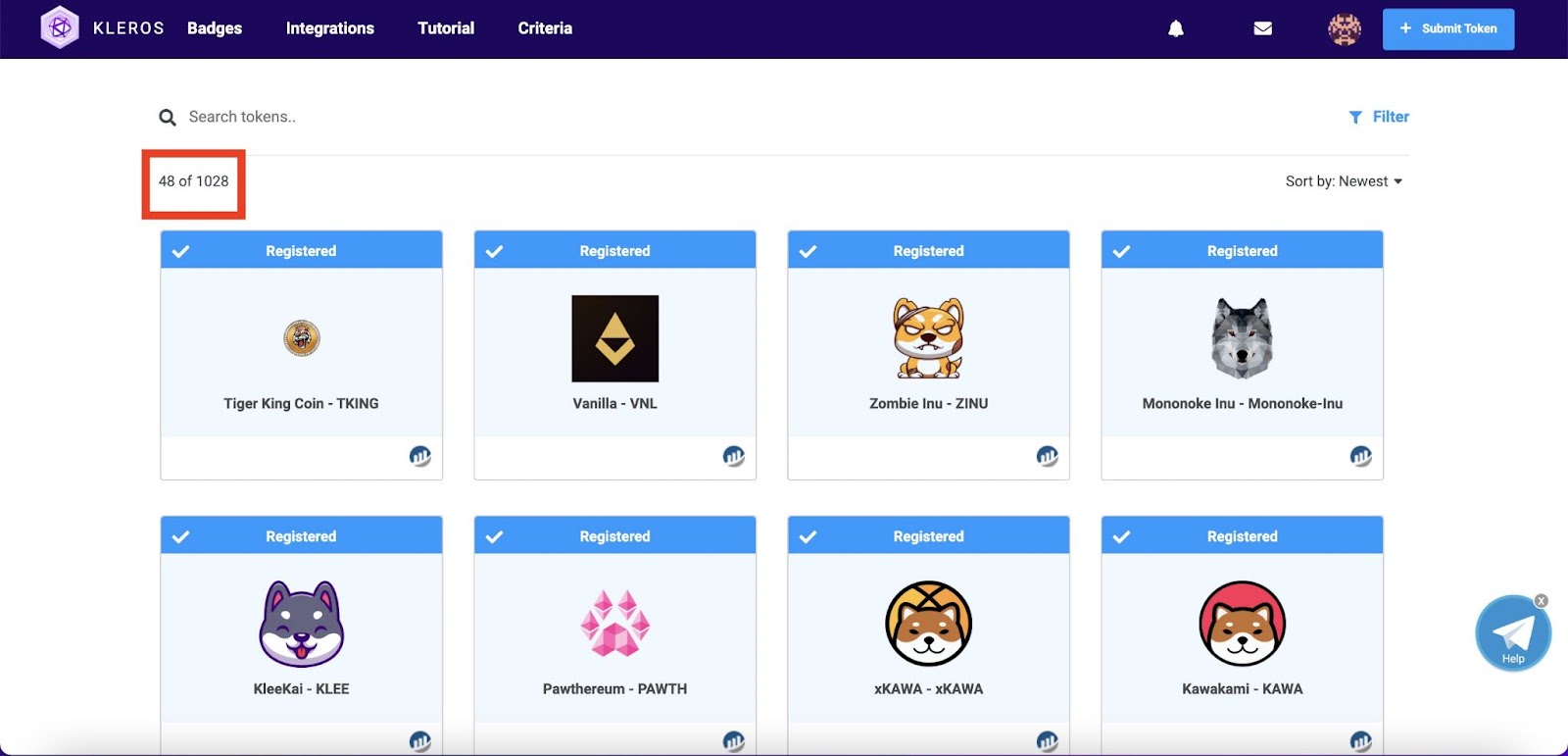The height and width of the screenshot is (756, 1568).
Task: Click the badge icon on Vanilla card
Action: click(734, 456)
